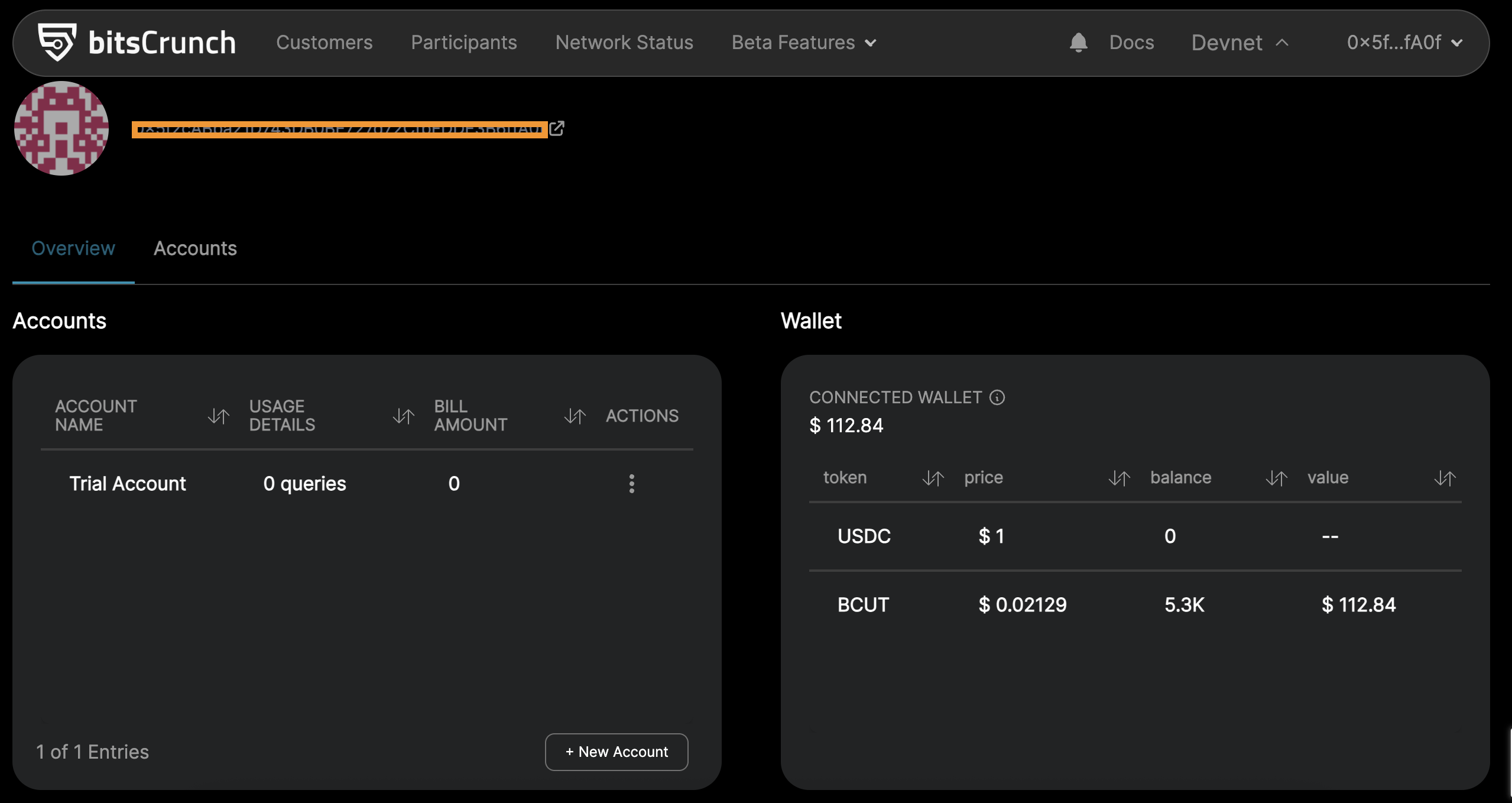
Task: Go to Participants page
Action: [464, 43]
